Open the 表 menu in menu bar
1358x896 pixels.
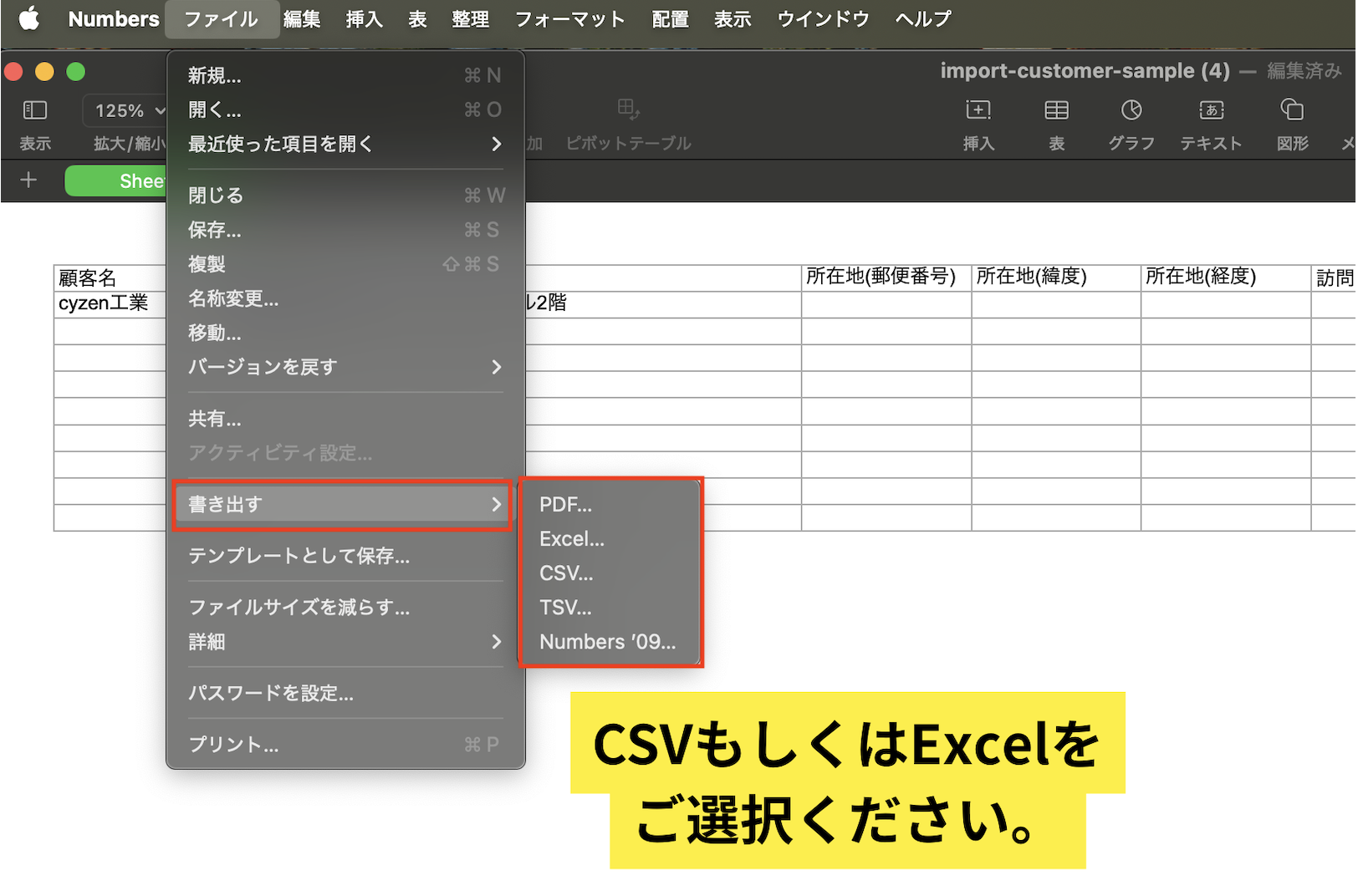[417, 18]
